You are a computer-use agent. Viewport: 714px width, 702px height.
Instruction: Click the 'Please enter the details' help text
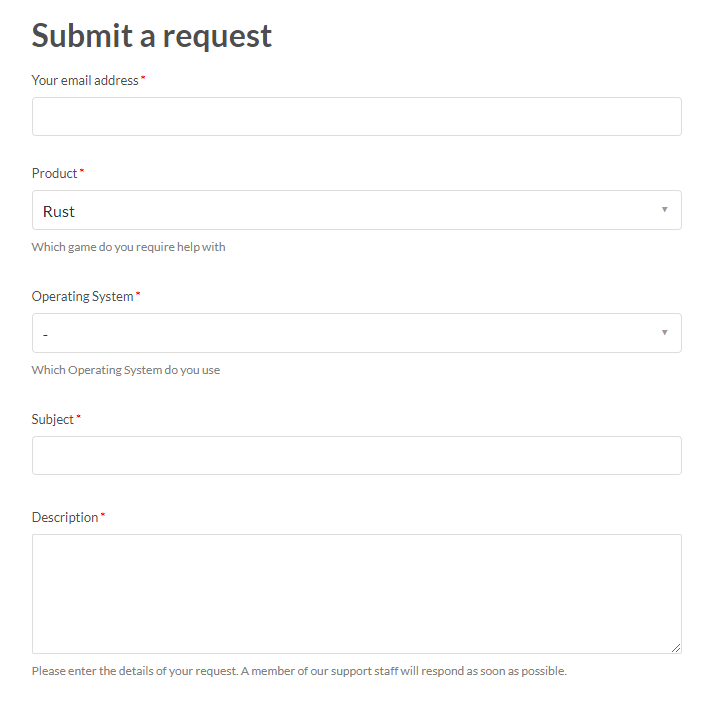[299, 671]
